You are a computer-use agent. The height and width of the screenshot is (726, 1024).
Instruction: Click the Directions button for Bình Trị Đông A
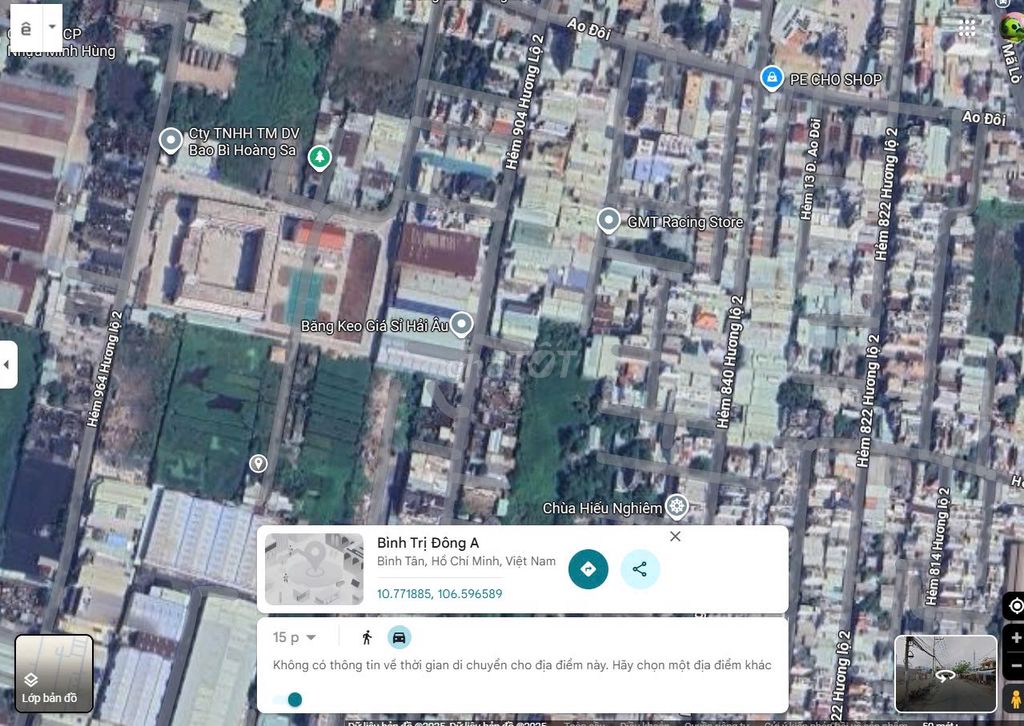pyautogui.click(x=588, y=569)
